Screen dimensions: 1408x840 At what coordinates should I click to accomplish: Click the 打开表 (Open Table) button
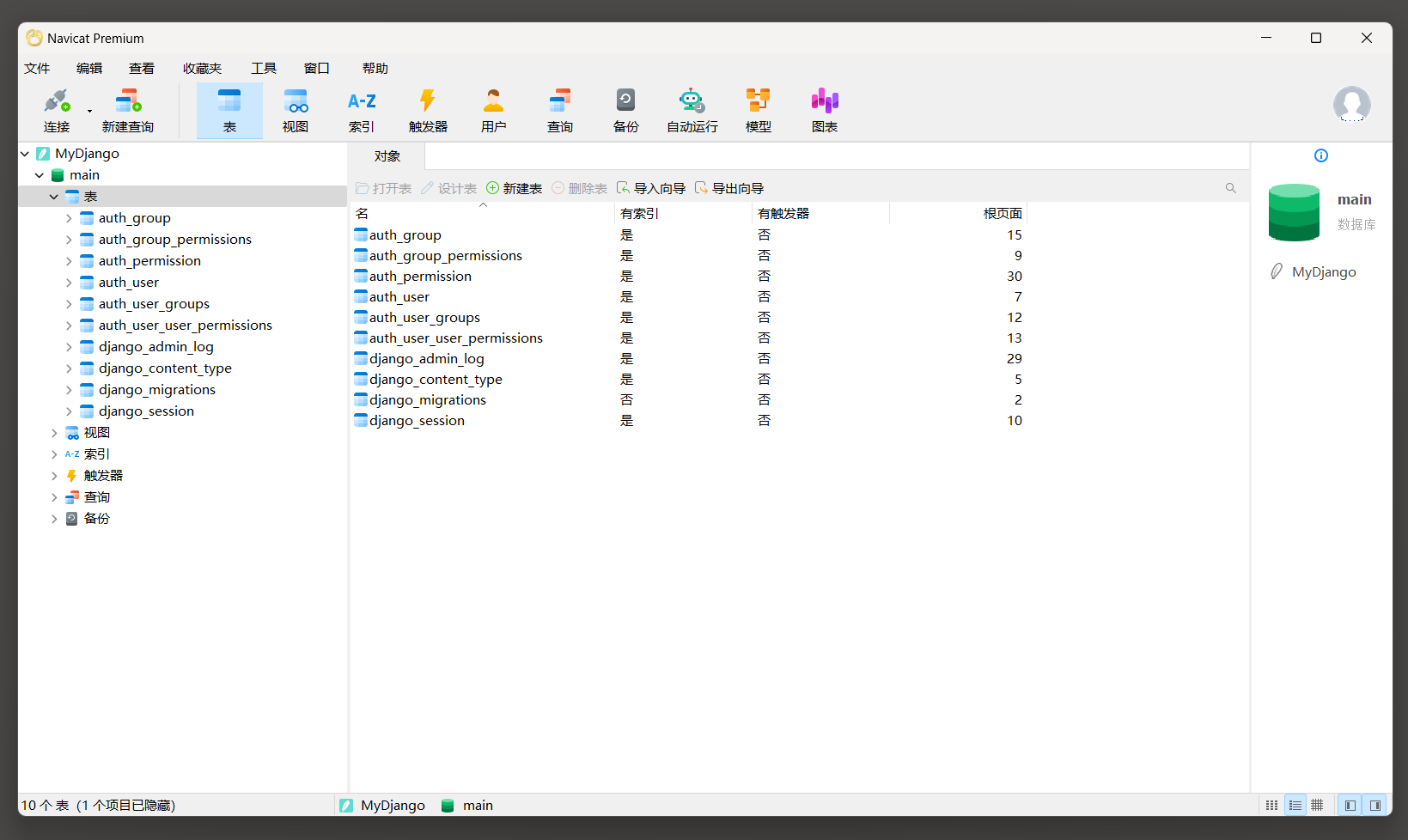(384, 188)
